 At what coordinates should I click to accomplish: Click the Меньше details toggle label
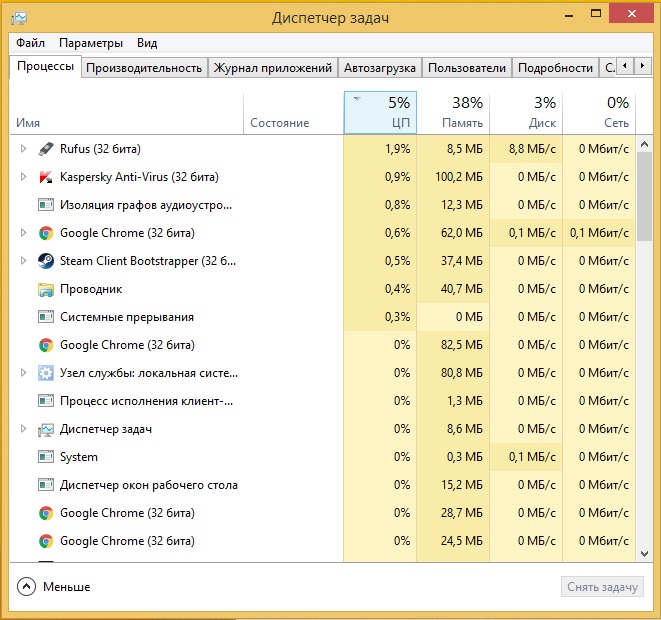coord(67,587)
